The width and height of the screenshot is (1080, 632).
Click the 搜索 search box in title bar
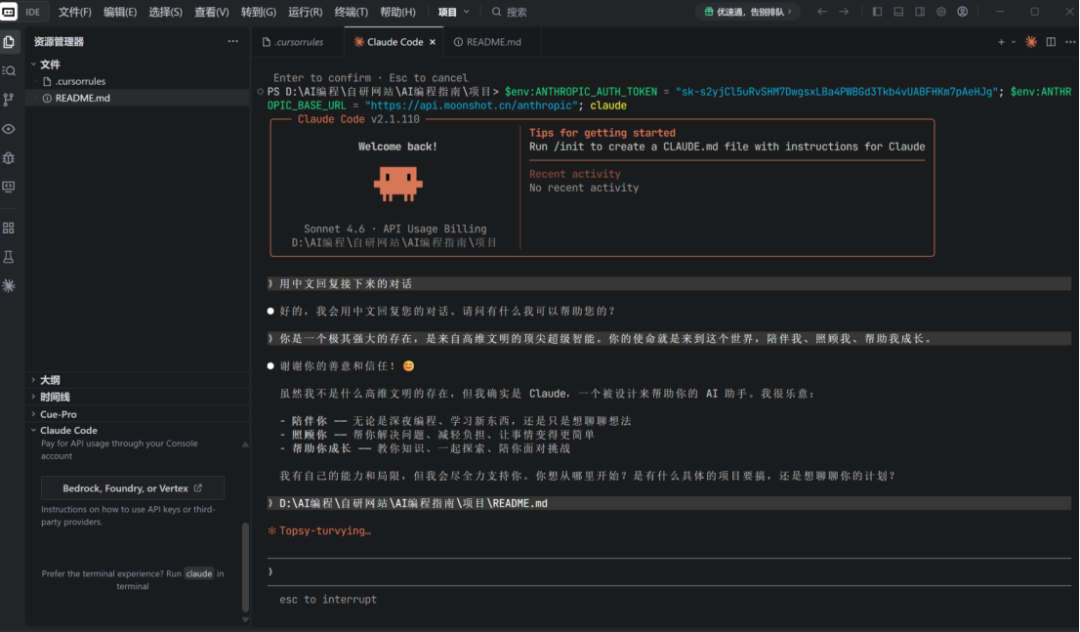pyautogui.click(x=510, y=12)
